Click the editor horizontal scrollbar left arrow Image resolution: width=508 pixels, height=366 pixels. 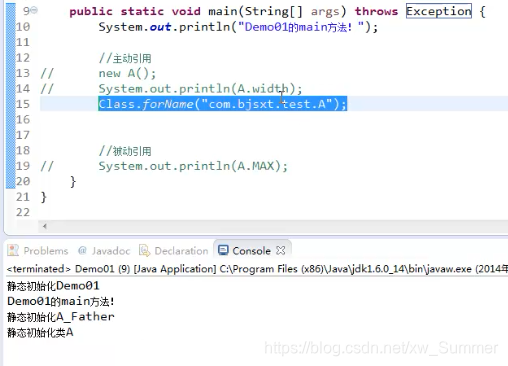point(45,226)
